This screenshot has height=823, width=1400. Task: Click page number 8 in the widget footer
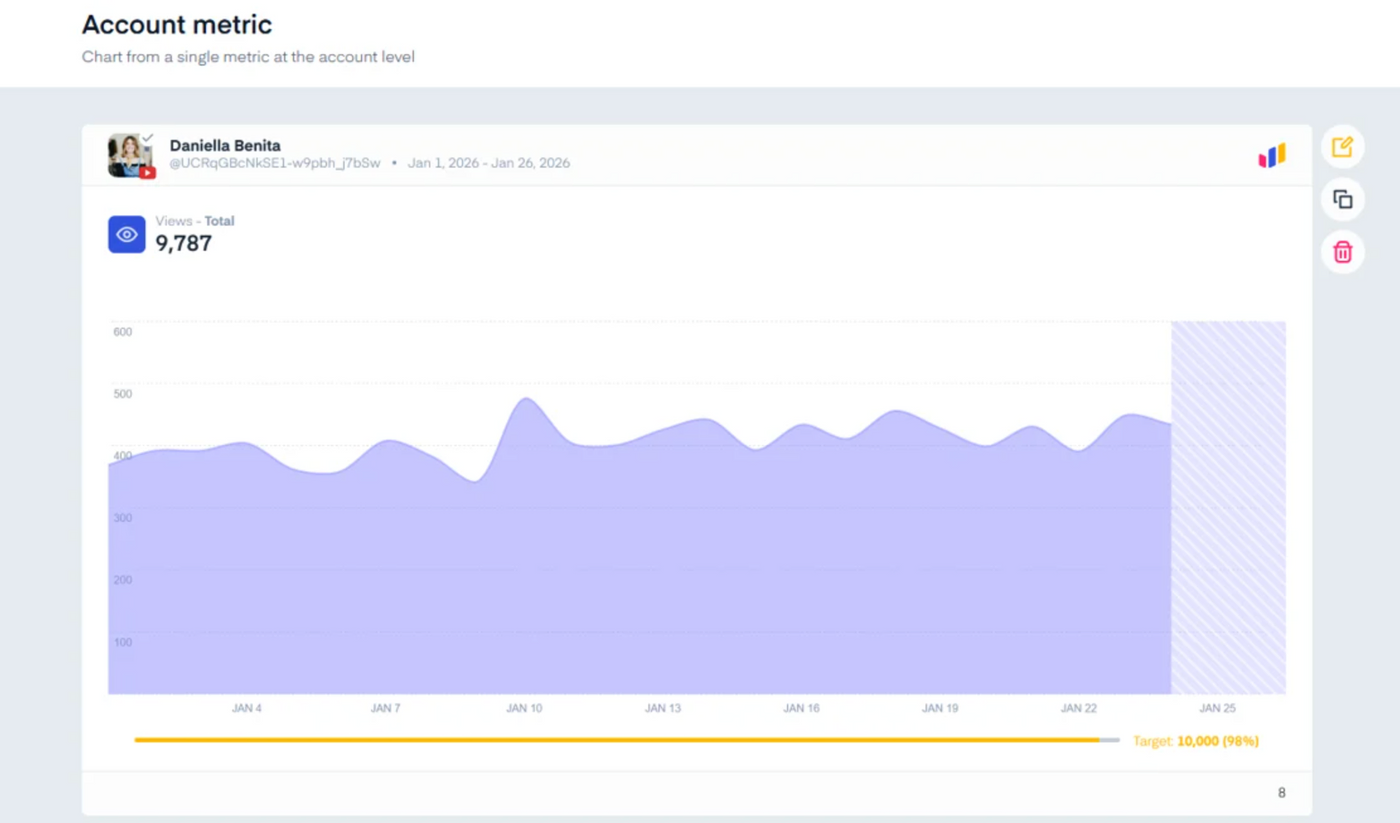1281,793
